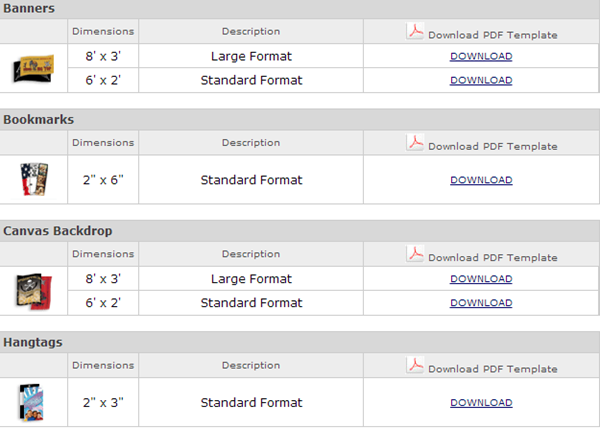The image size is (600, 429).
Task: Click the Hangtags Standard Format description
Action: tap(251, 403)
